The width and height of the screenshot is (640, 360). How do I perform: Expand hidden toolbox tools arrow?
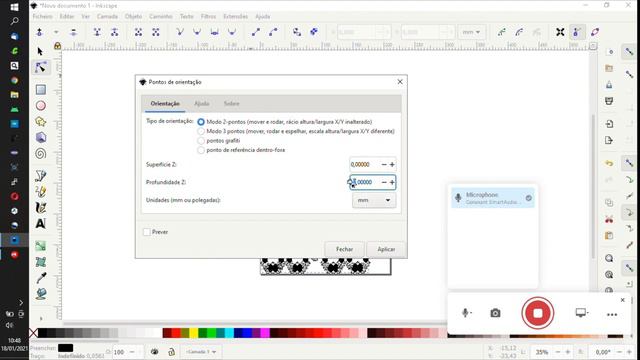coord(41,318)
